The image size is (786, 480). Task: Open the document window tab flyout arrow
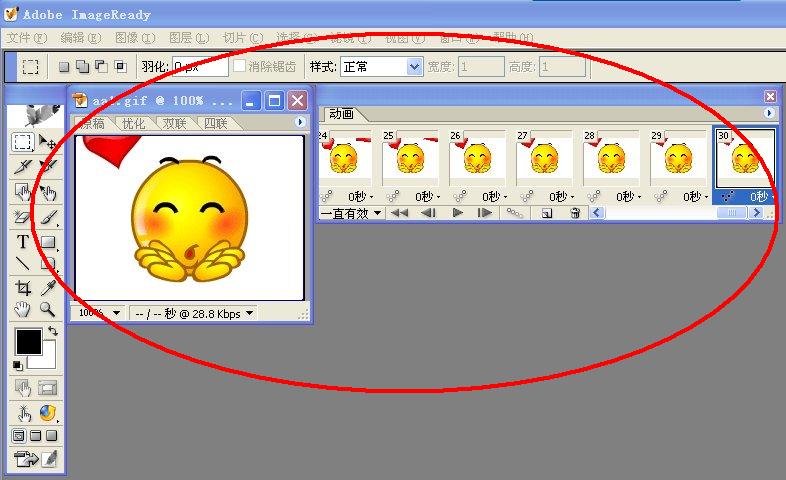(x=300, y=122)
